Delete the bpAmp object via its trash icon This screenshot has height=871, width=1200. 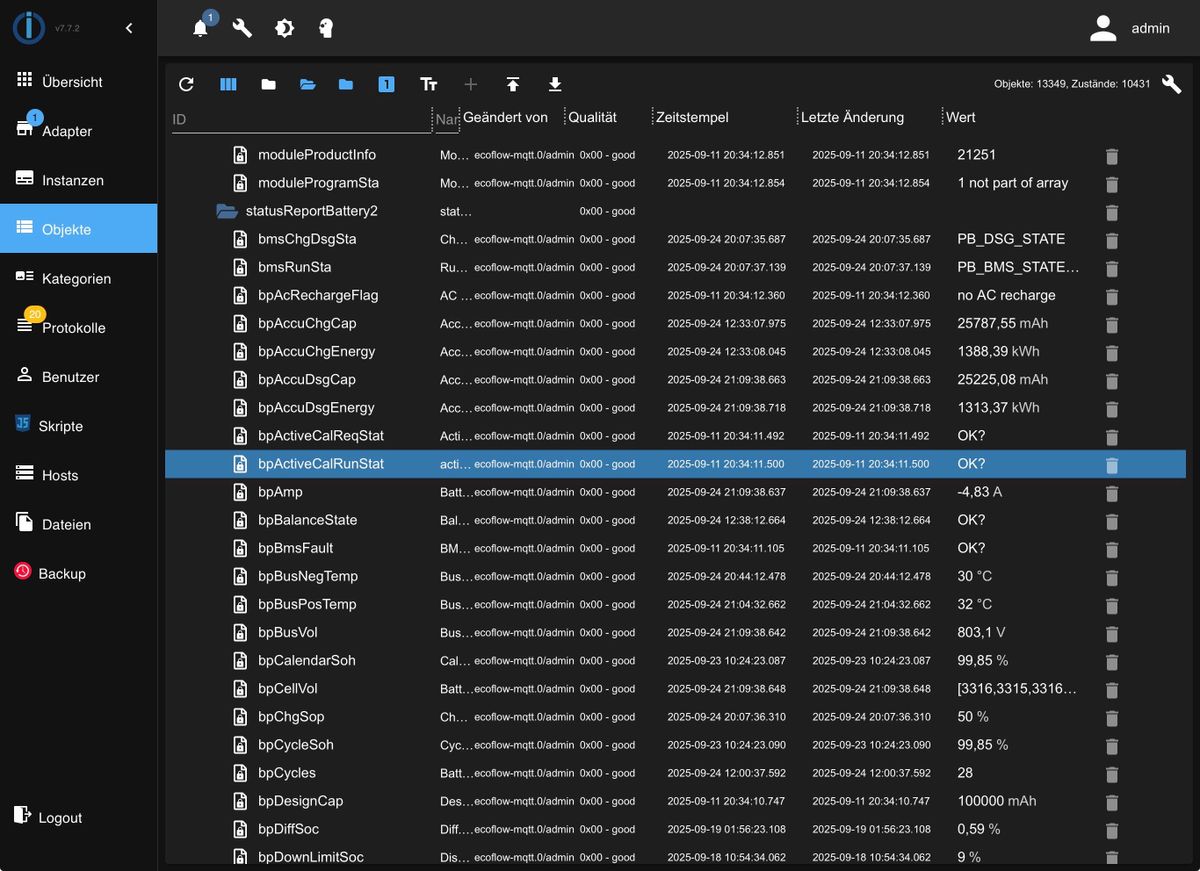[1112, 493]
